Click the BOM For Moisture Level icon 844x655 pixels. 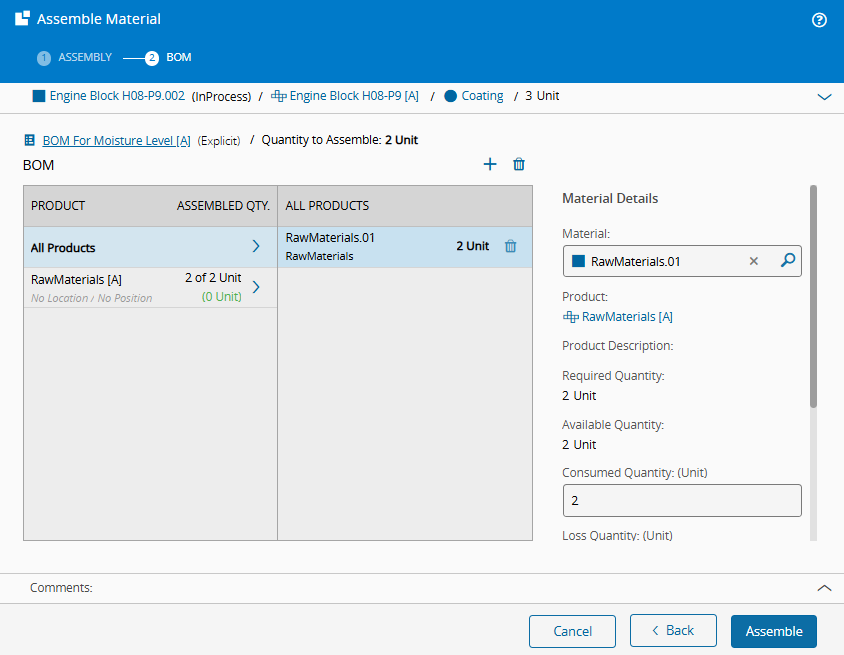tap(29, 141)
